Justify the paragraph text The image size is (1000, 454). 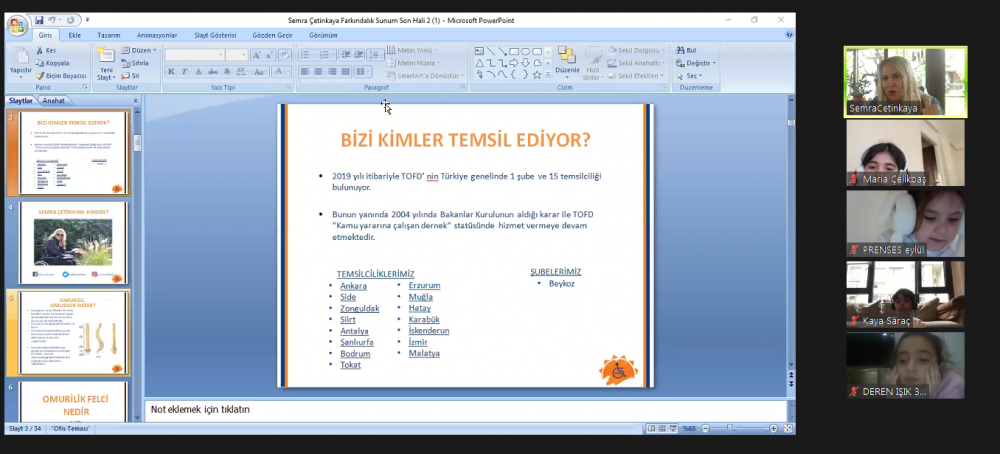[x=345, y=71]
